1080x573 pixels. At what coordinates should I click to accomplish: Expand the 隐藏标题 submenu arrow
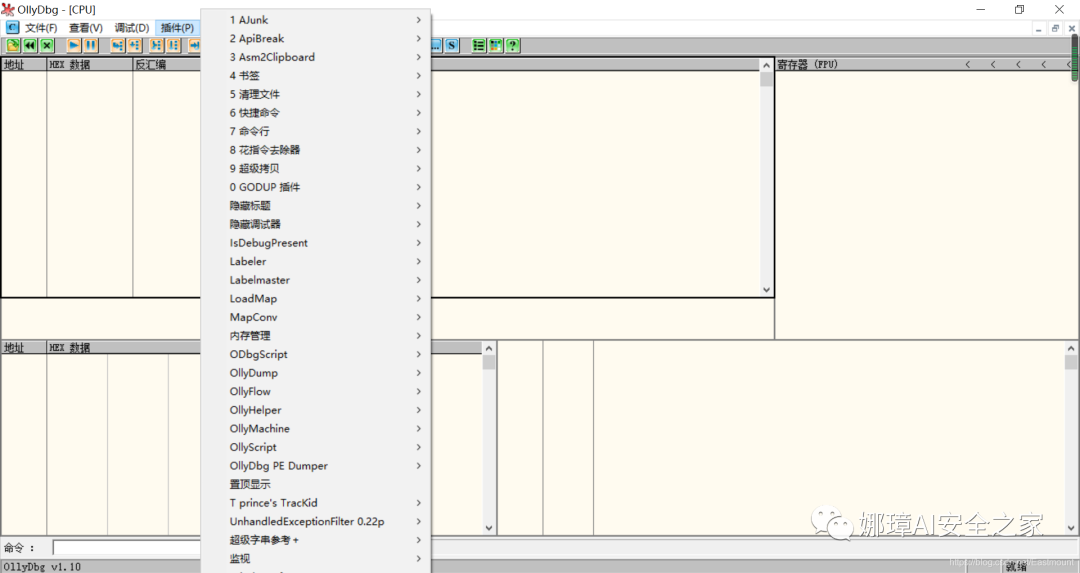pos(419,205)
